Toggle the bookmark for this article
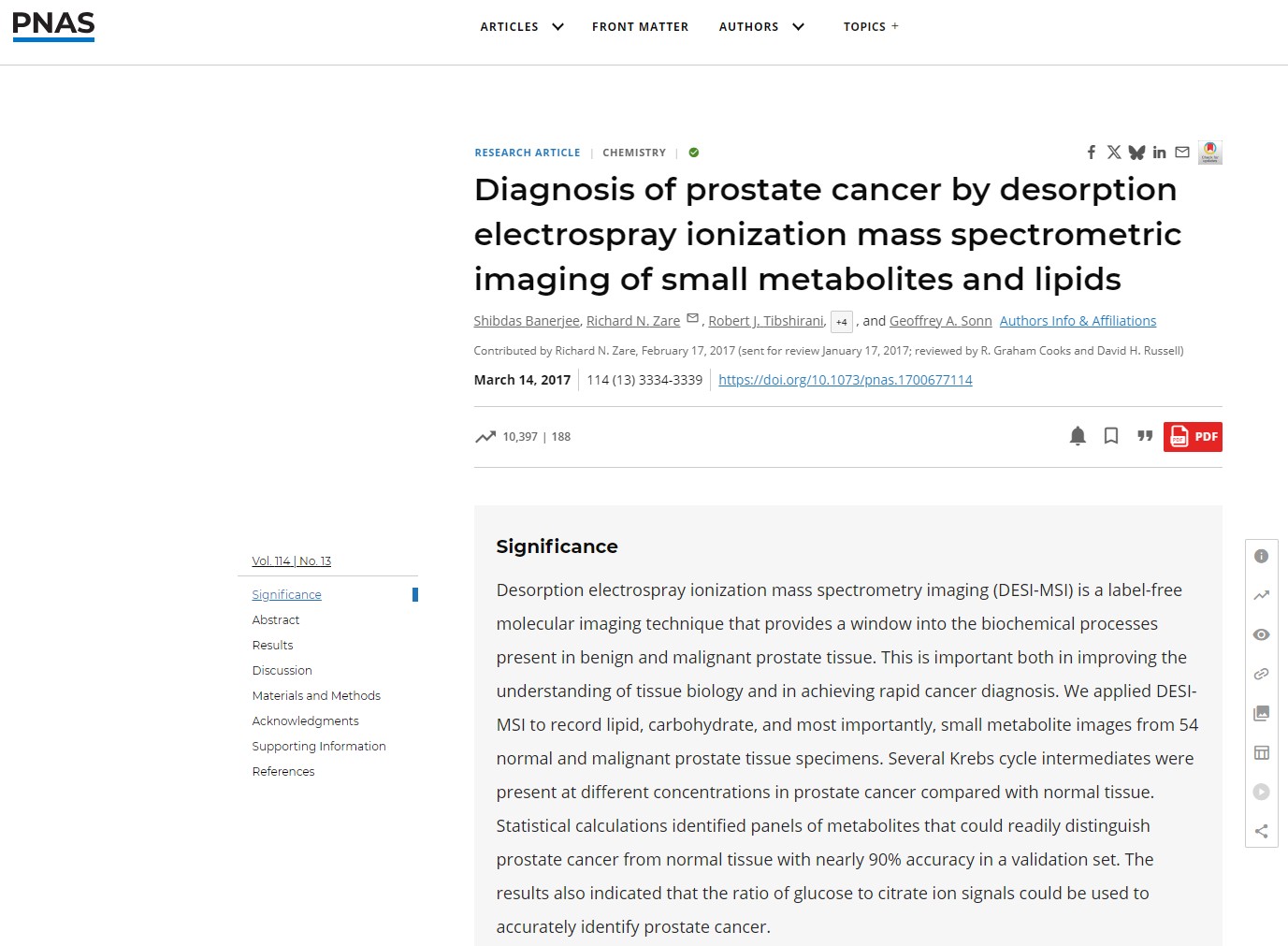The width and height of the screenshot is (1288, 946). click(x=1111, y=436)
